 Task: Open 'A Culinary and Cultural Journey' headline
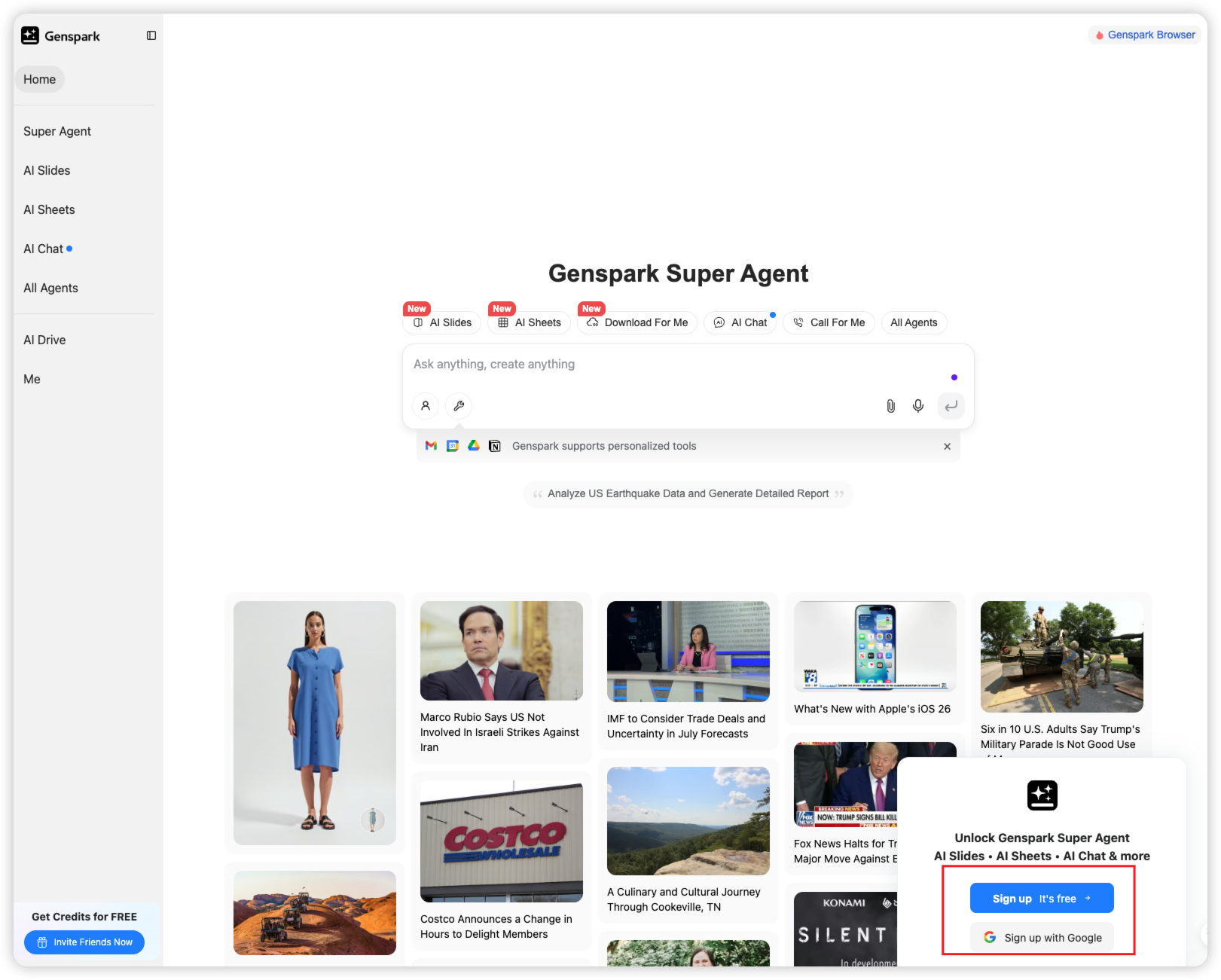tap(684, 899)
